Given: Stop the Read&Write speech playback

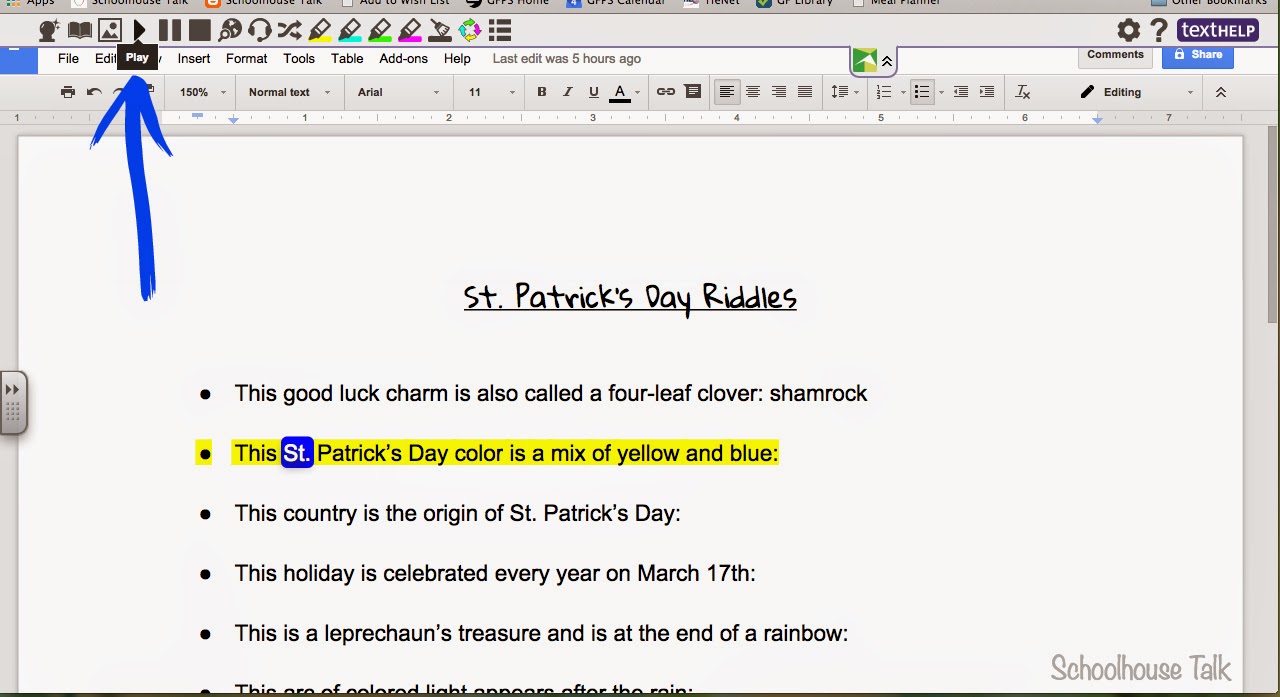Looking at the screenshot, I should pos(200,30).
